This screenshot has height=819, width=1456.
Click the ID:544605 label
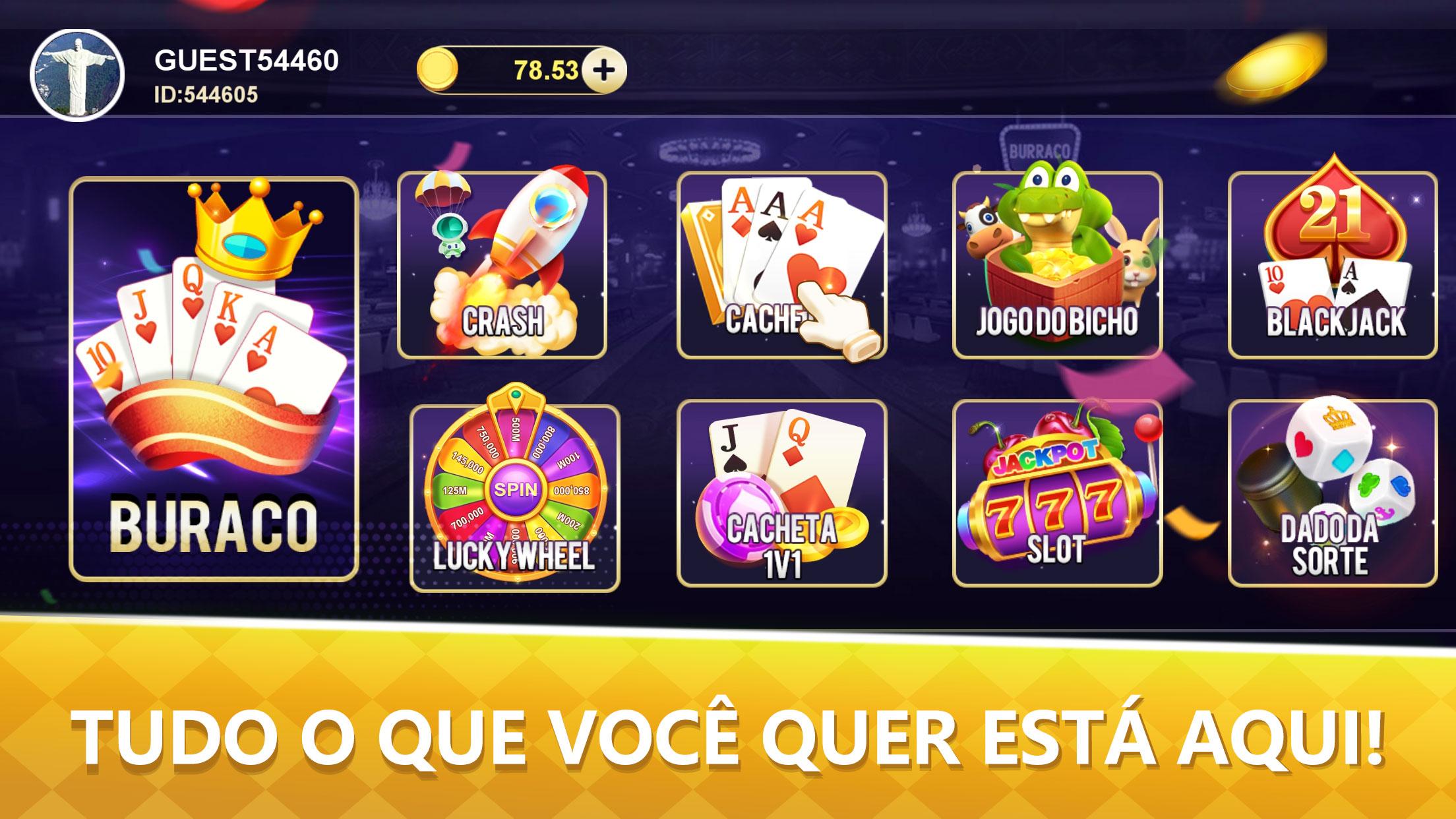[206, 95]
